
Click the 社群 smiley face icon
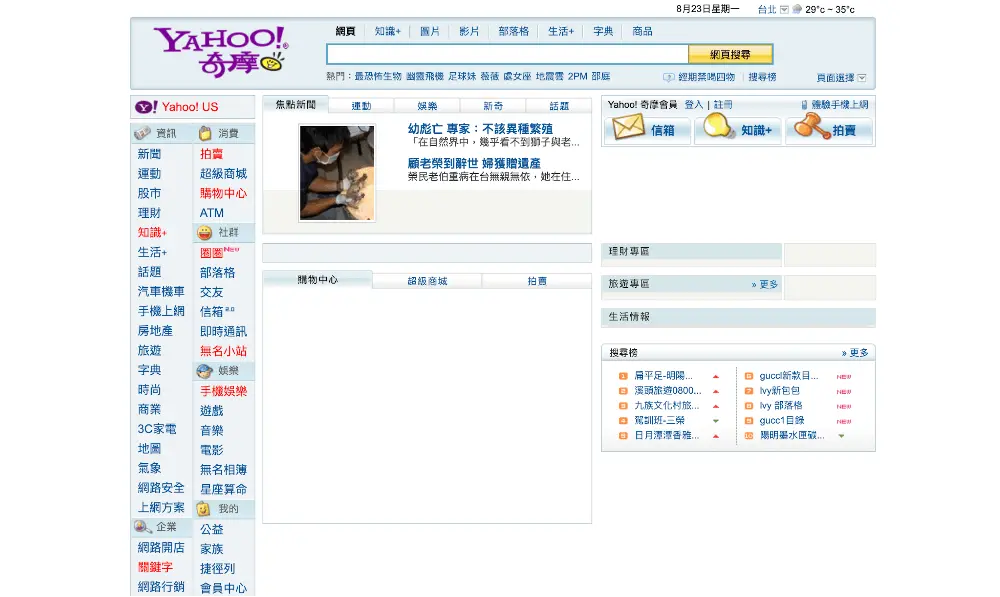(204, 233)
